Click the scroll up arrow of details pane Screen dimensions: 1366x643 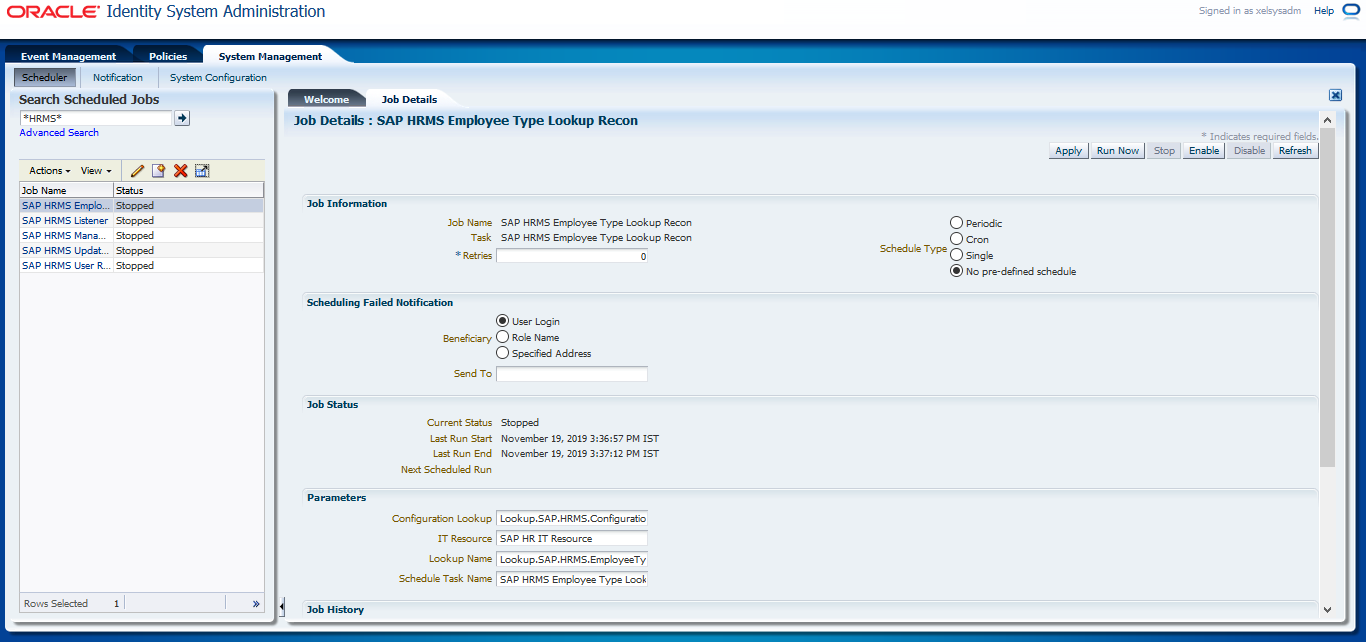[1327, 120]
